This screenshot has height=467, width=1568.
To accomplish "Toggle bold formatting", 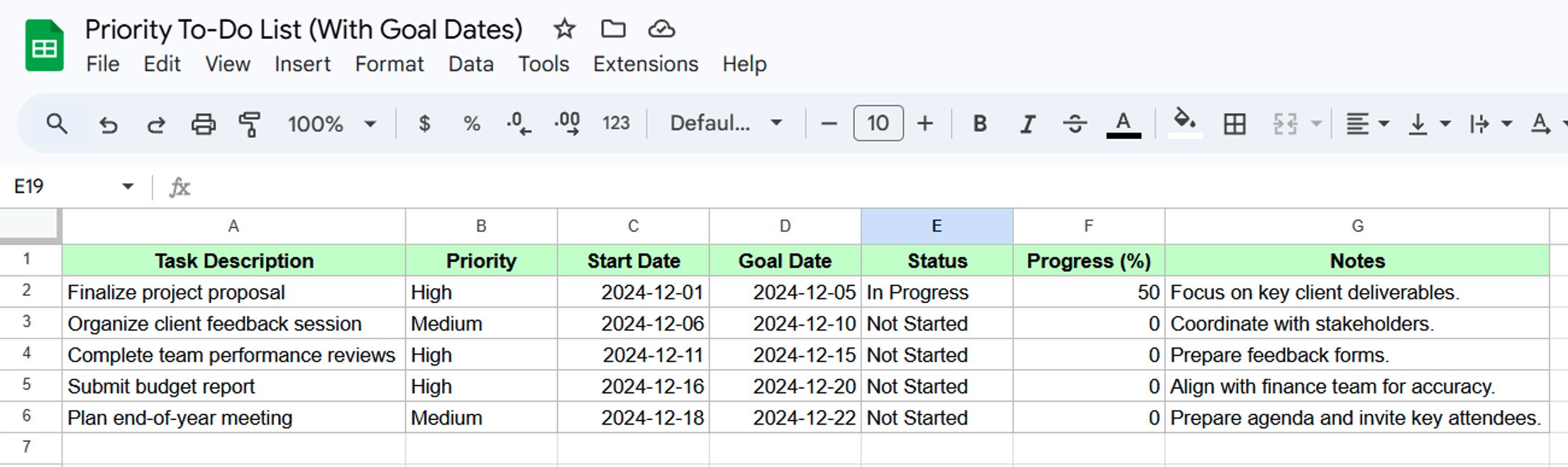I will [x=980, y=124].
